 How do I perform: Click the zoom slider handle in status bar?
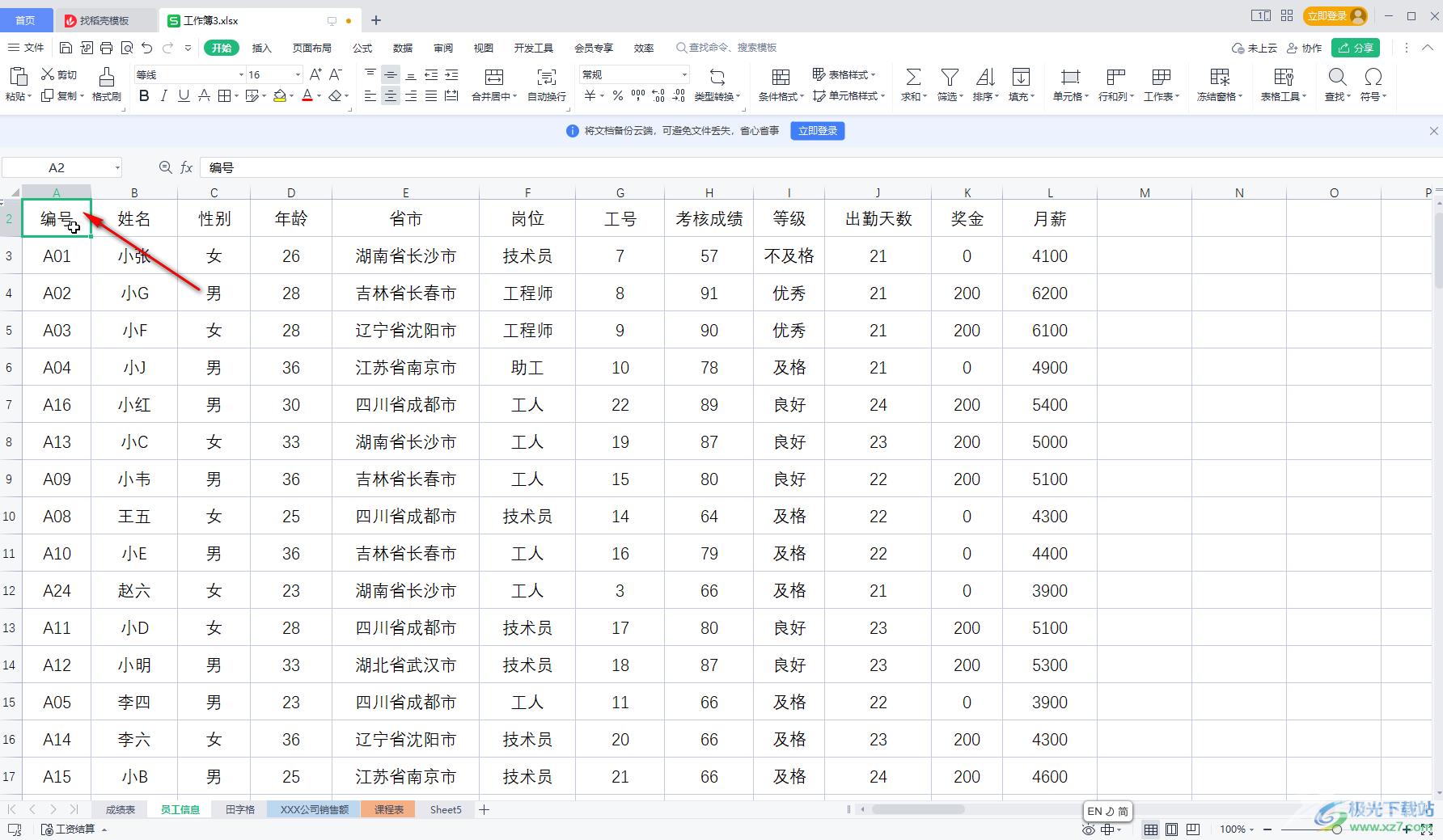(1337, 829)
